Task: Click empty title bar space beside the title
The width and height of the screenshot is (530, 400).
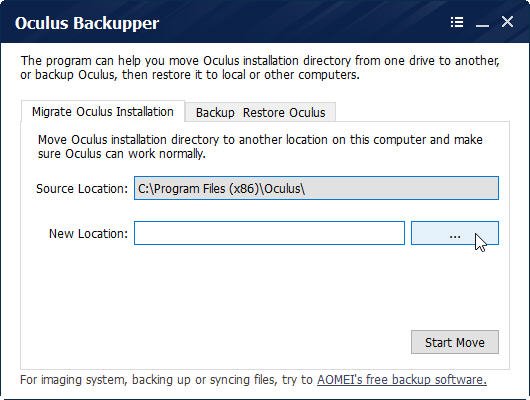Action: (x=304, y=23)
